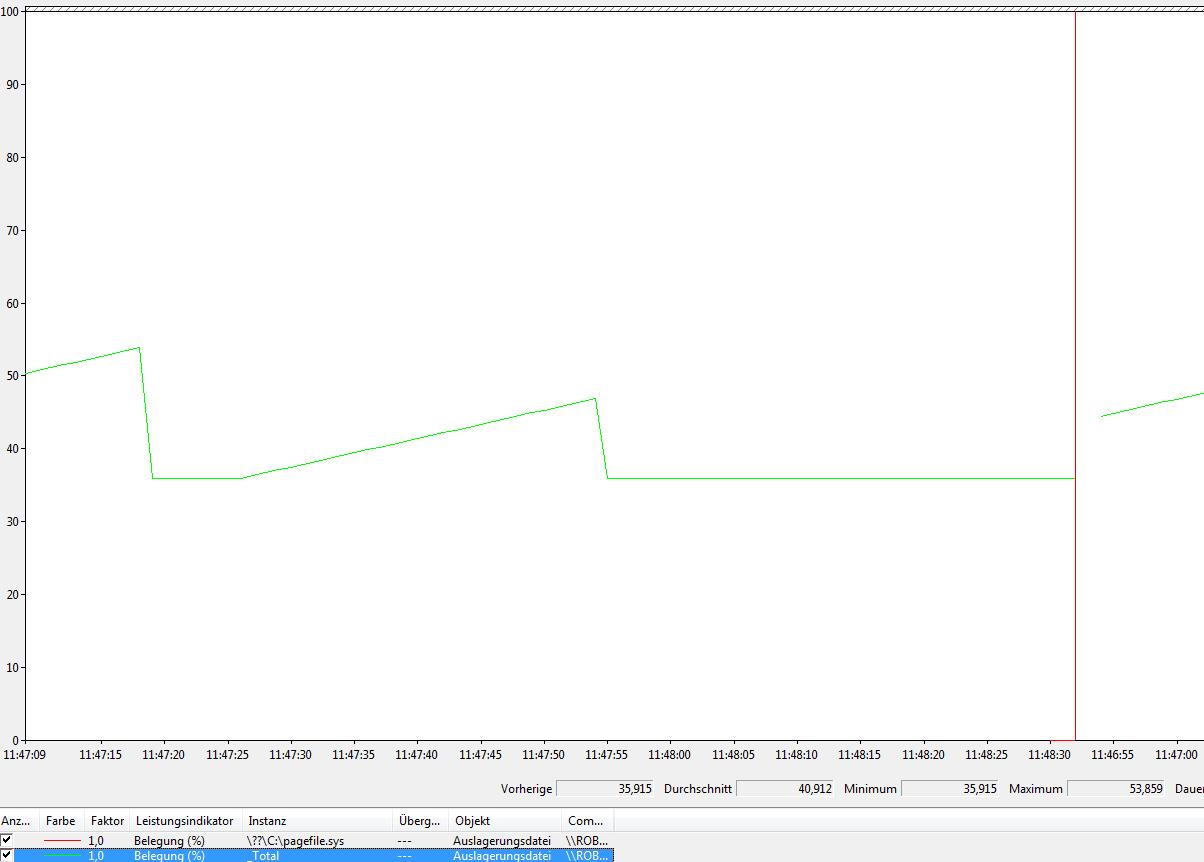Uncheck the _Total counter checkbox
Image resolution: width=1204 pixels, height=862 pixels.
[x=7, y=855]
